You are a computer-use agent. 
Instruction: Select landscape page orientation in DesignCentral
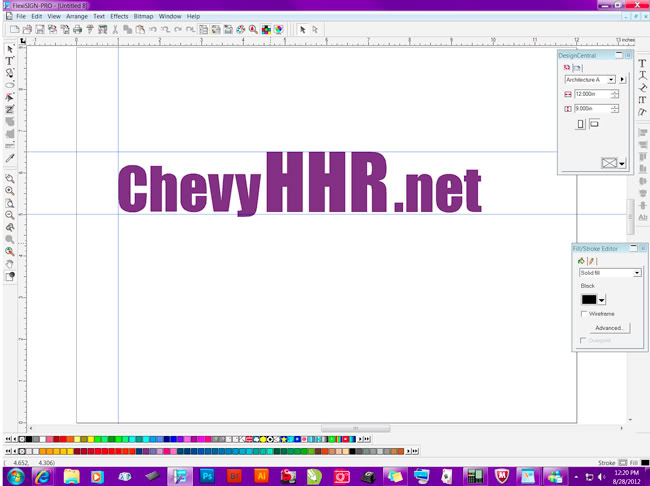pos(594,124)
